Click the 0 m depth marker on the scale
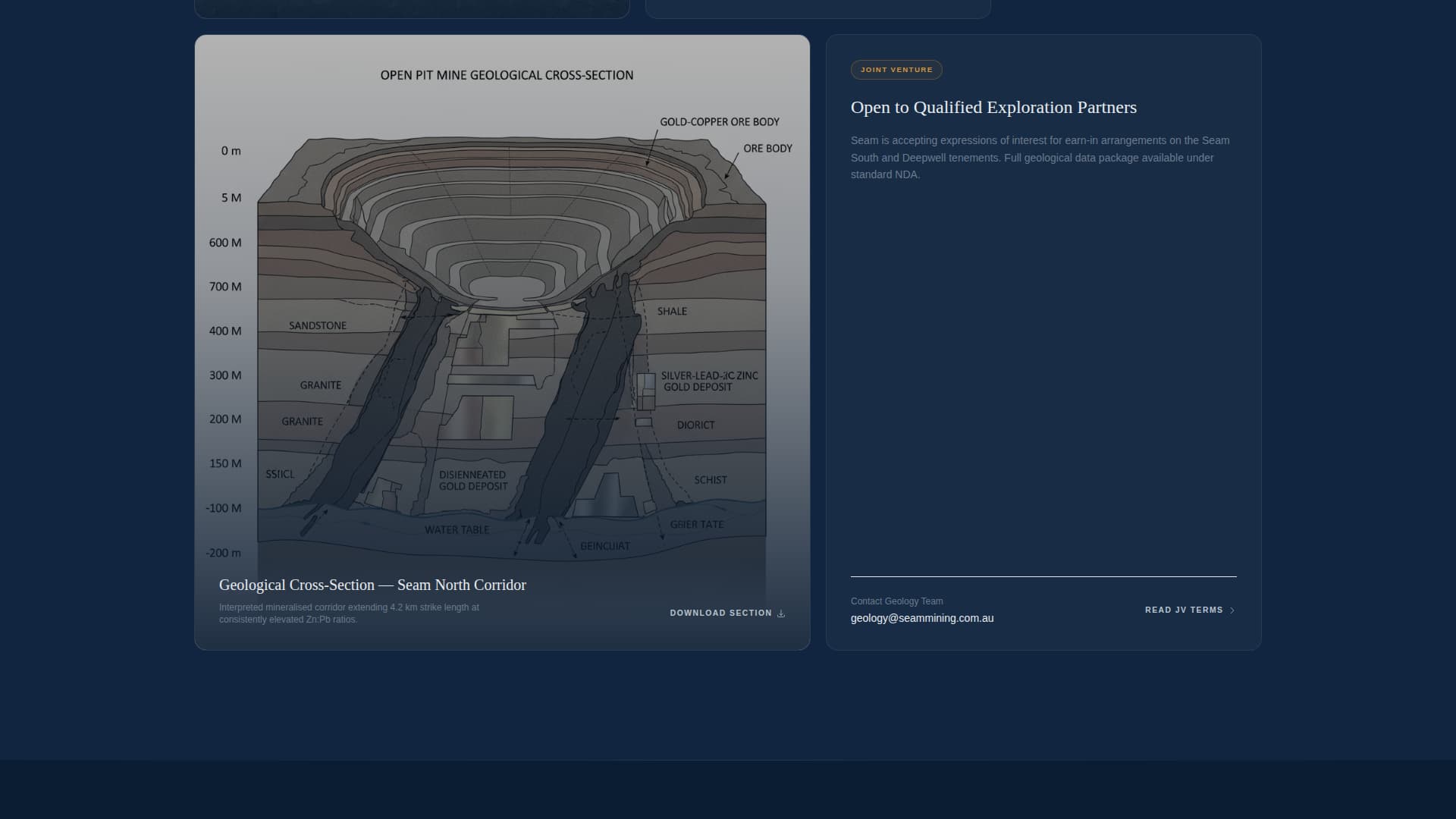 coord(231,151)
